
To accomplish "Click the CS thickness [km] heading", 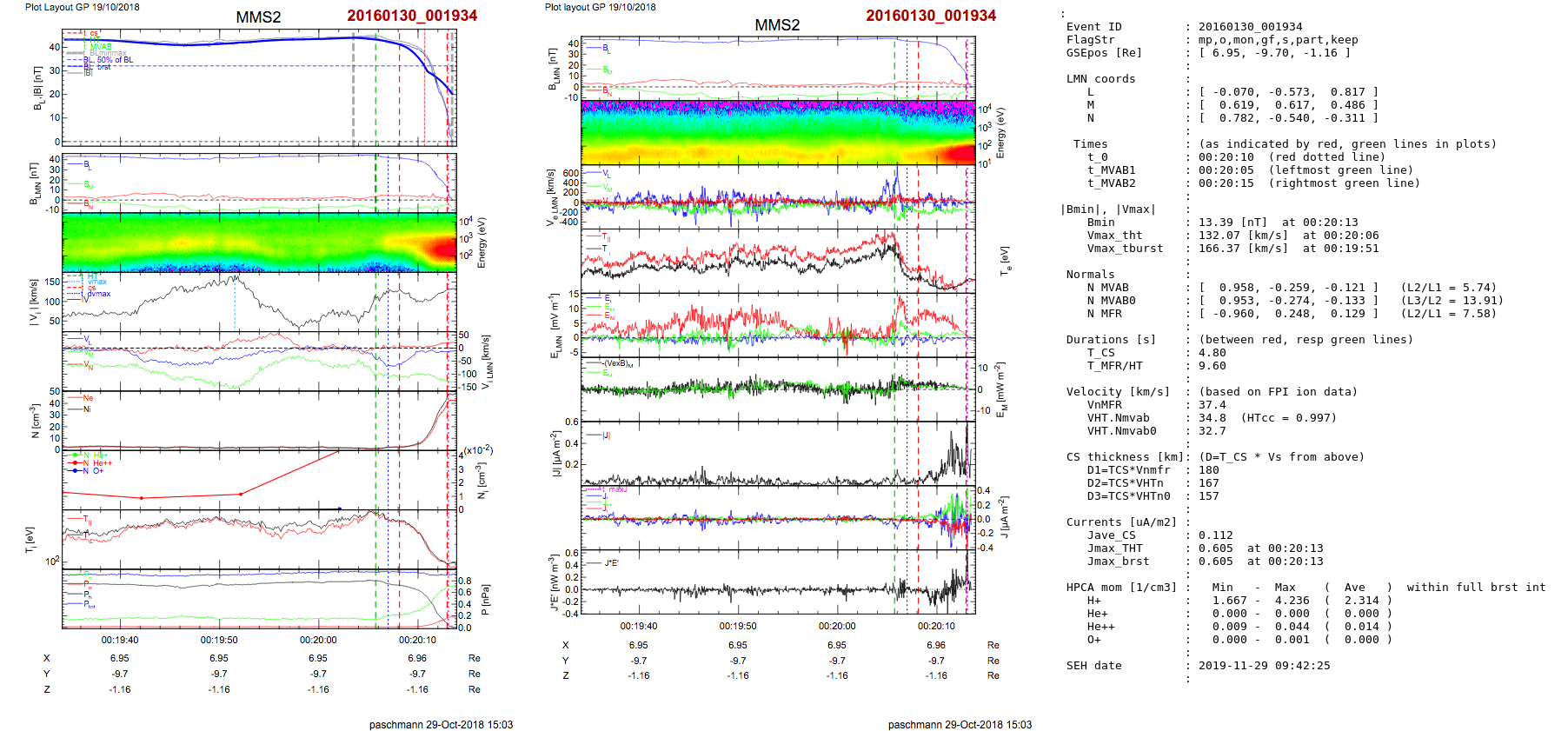I will click(x=1125, y=457).
